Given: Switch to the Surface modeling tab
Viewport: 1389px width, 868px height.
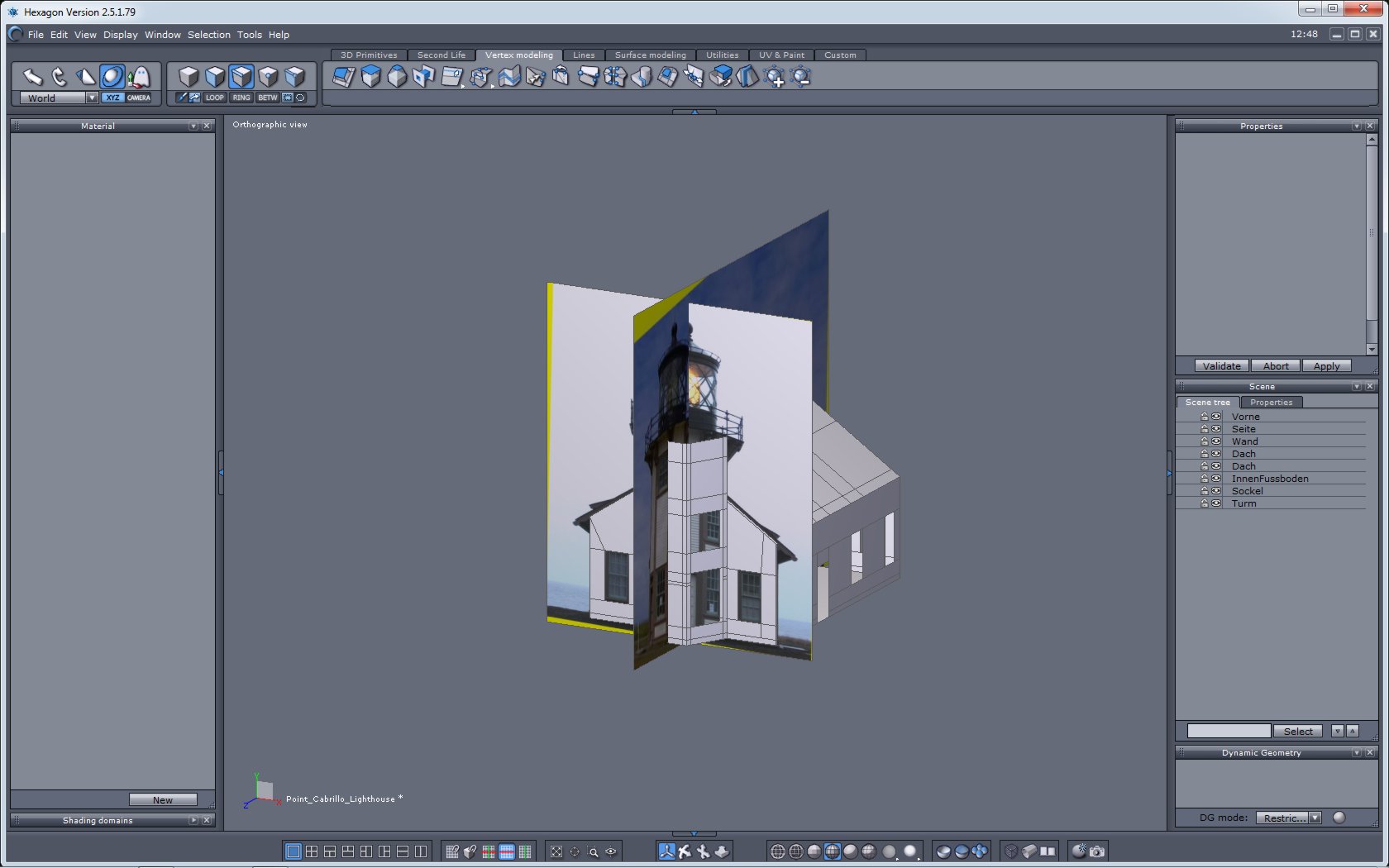Looking at the screenshot, I should [651, 55].
